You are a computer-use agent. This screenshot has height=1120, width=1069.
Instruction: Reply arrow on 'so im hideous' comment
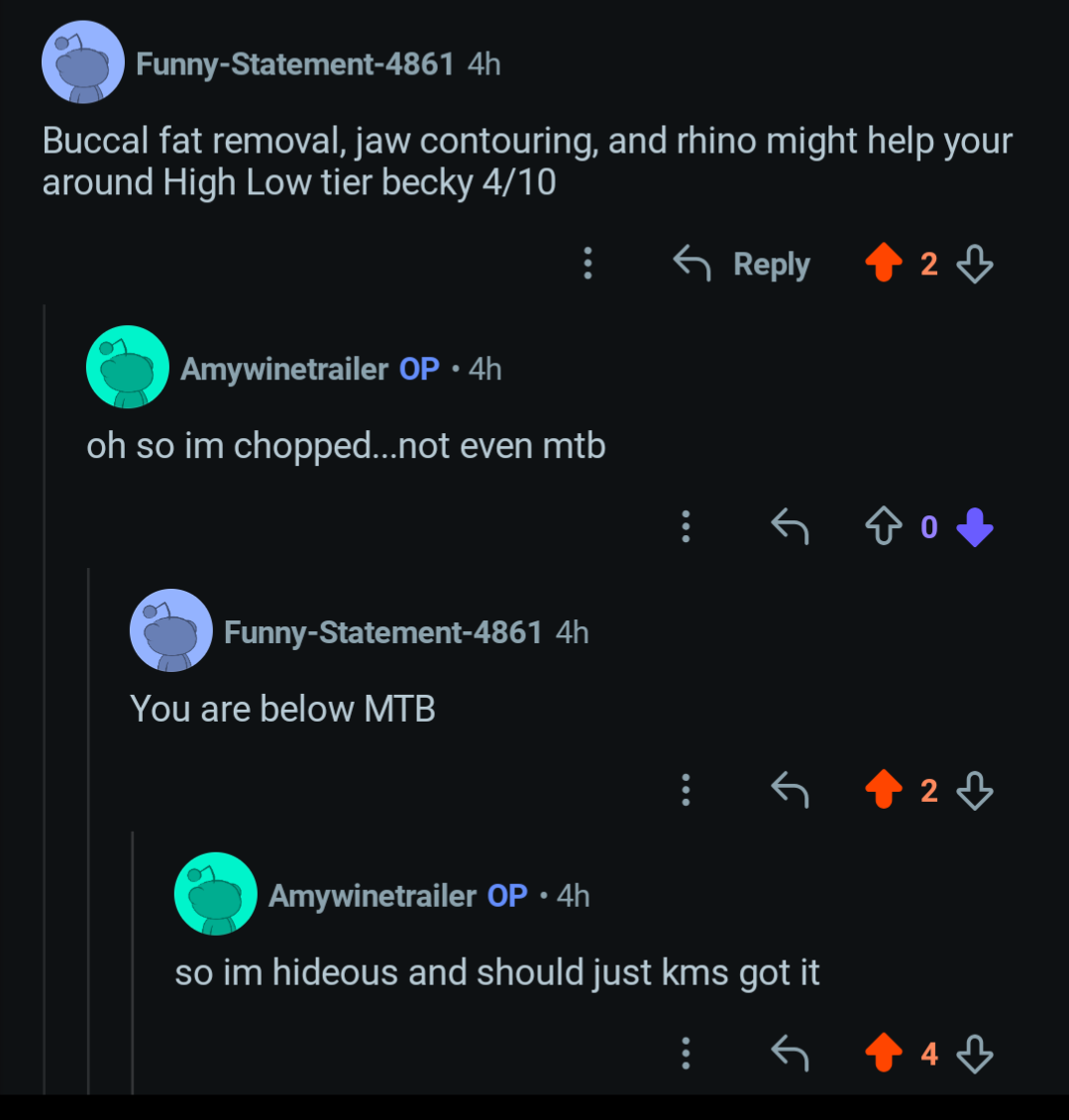click(790, 1053)
